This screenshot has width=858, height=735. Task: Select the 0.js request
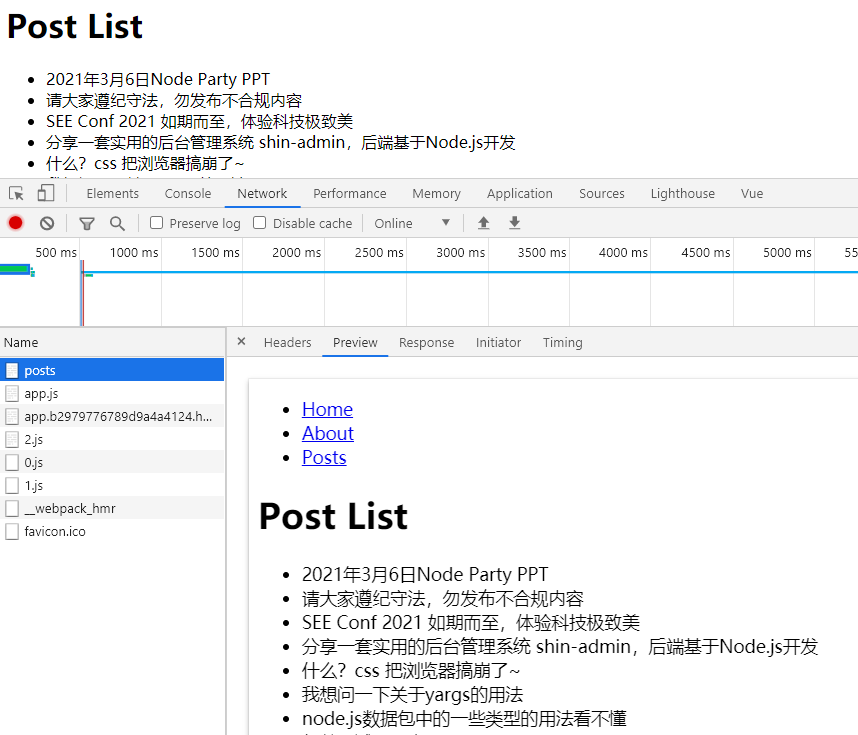[112, 462]
